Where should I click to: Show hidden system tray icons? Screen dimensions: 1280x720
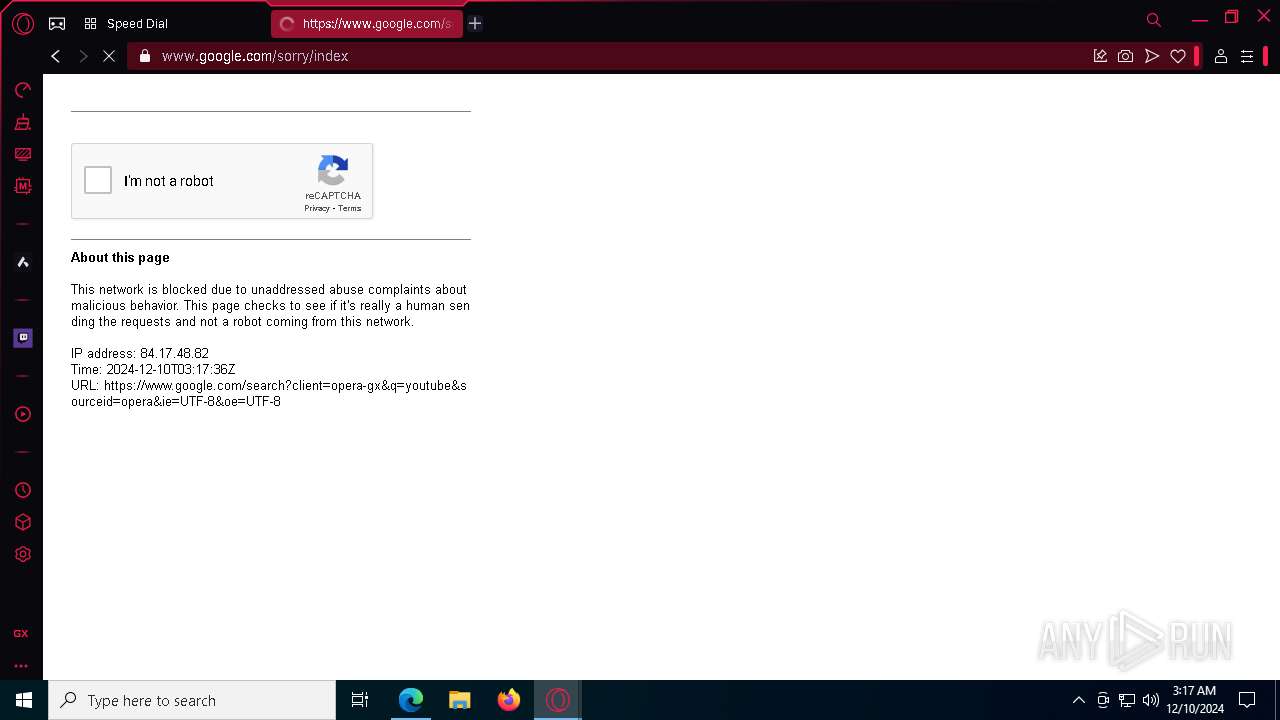click(1078, 700)
